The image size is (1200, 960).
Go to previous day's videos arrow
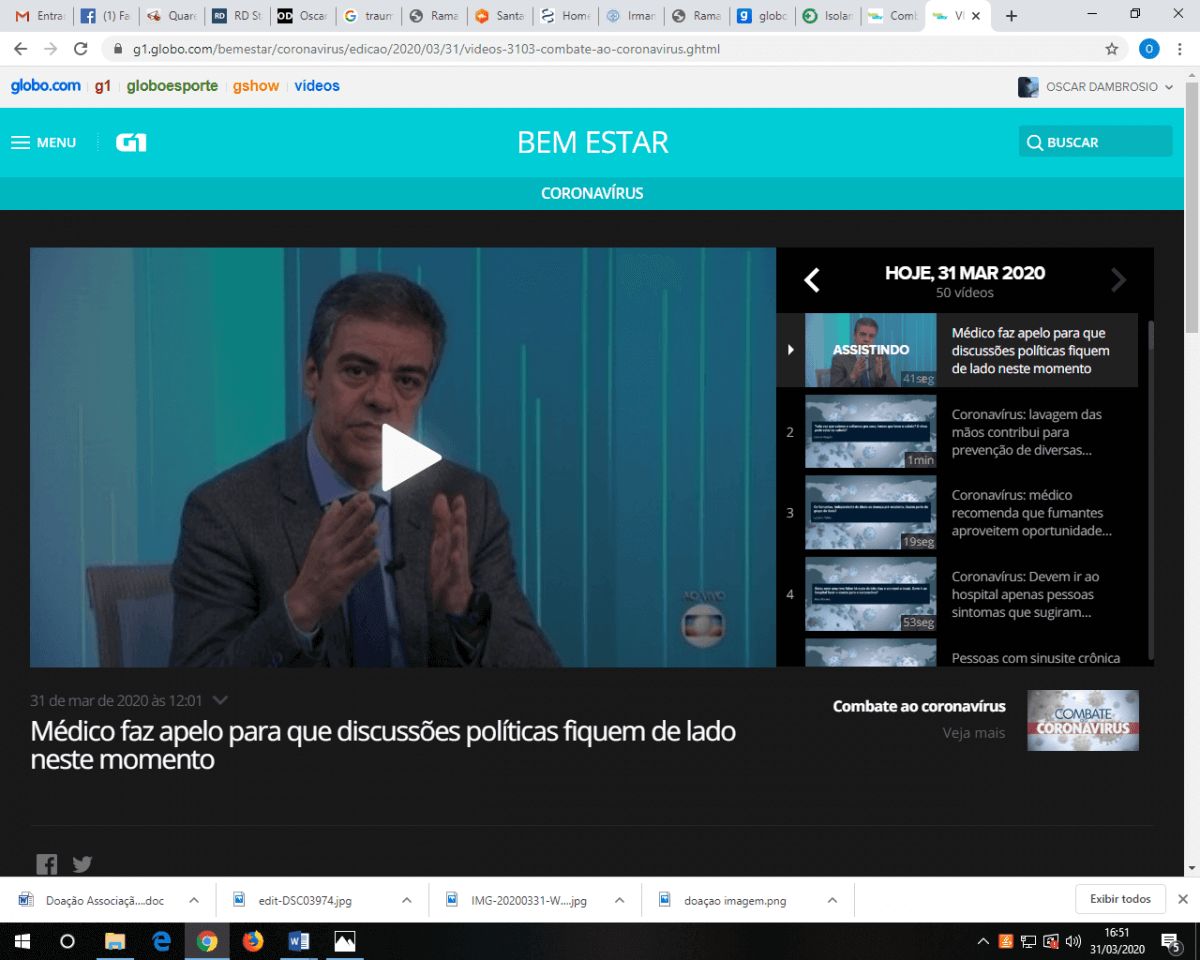coord(812,280)
